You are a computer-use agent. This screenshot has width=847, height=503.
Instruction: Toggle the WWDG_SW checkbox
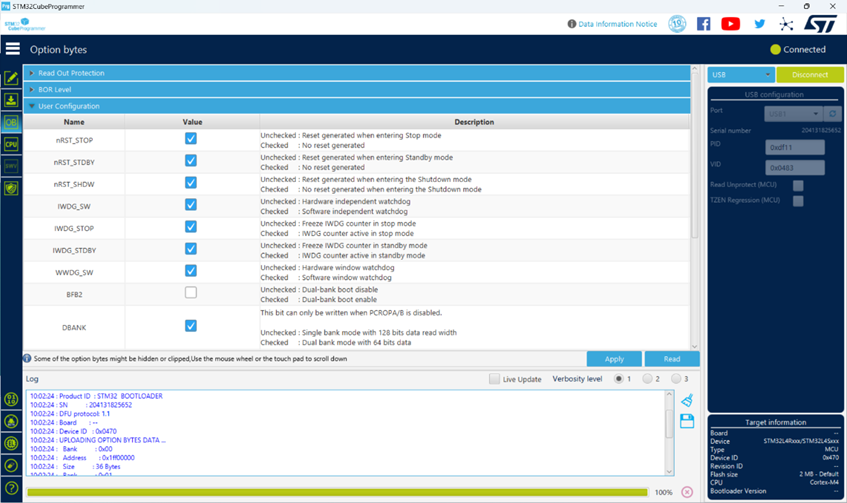[x=191, y=271]
